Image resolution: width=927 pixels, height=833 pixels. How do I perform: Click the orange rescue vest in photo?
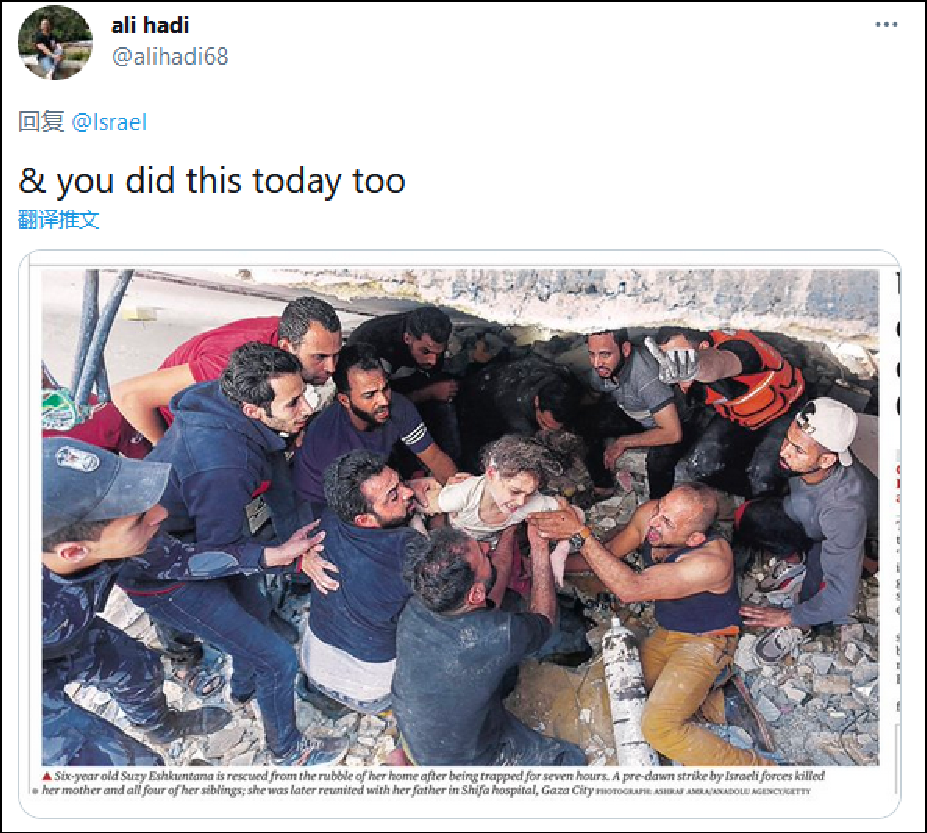(x=752, y=378)
